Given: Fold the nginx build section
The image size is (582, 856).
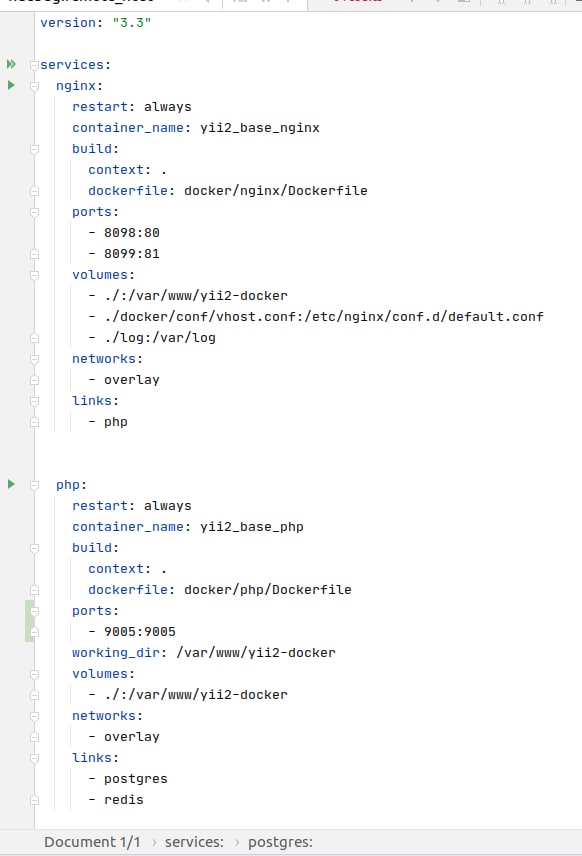Looking at the screenshot, I should [34, 149].
